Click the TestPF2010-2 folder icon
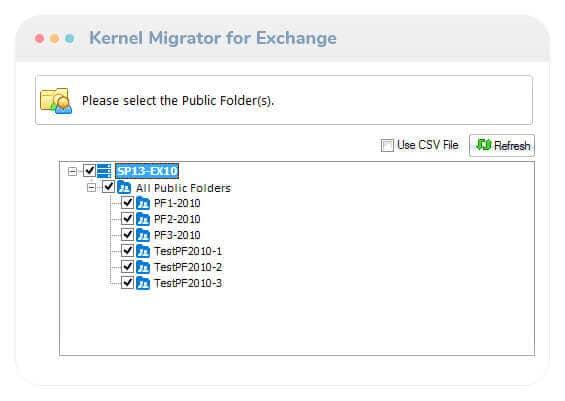 point(143,267)
